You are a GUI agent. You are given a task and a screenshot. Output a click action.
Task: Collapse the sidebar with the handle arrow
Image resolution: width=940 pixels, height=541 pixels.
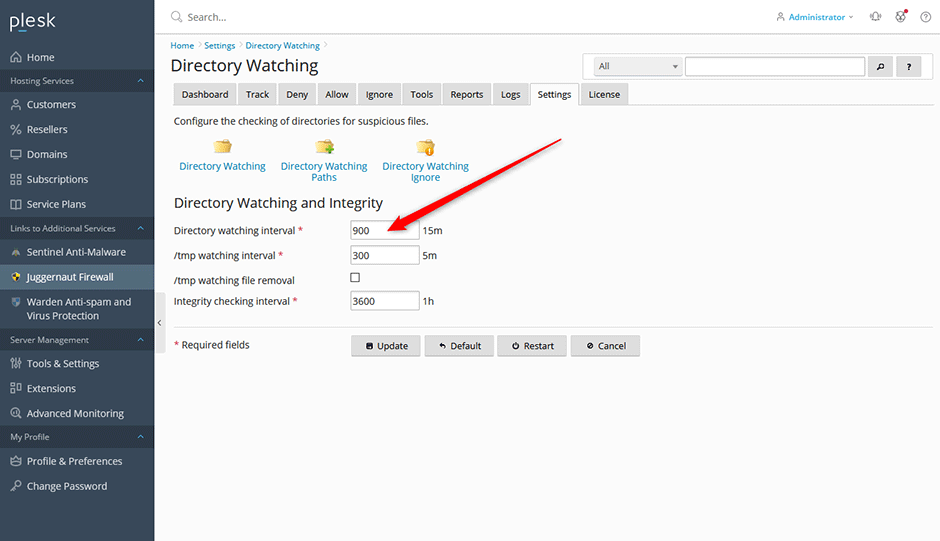pyautogui.click(x=160, y=322)
